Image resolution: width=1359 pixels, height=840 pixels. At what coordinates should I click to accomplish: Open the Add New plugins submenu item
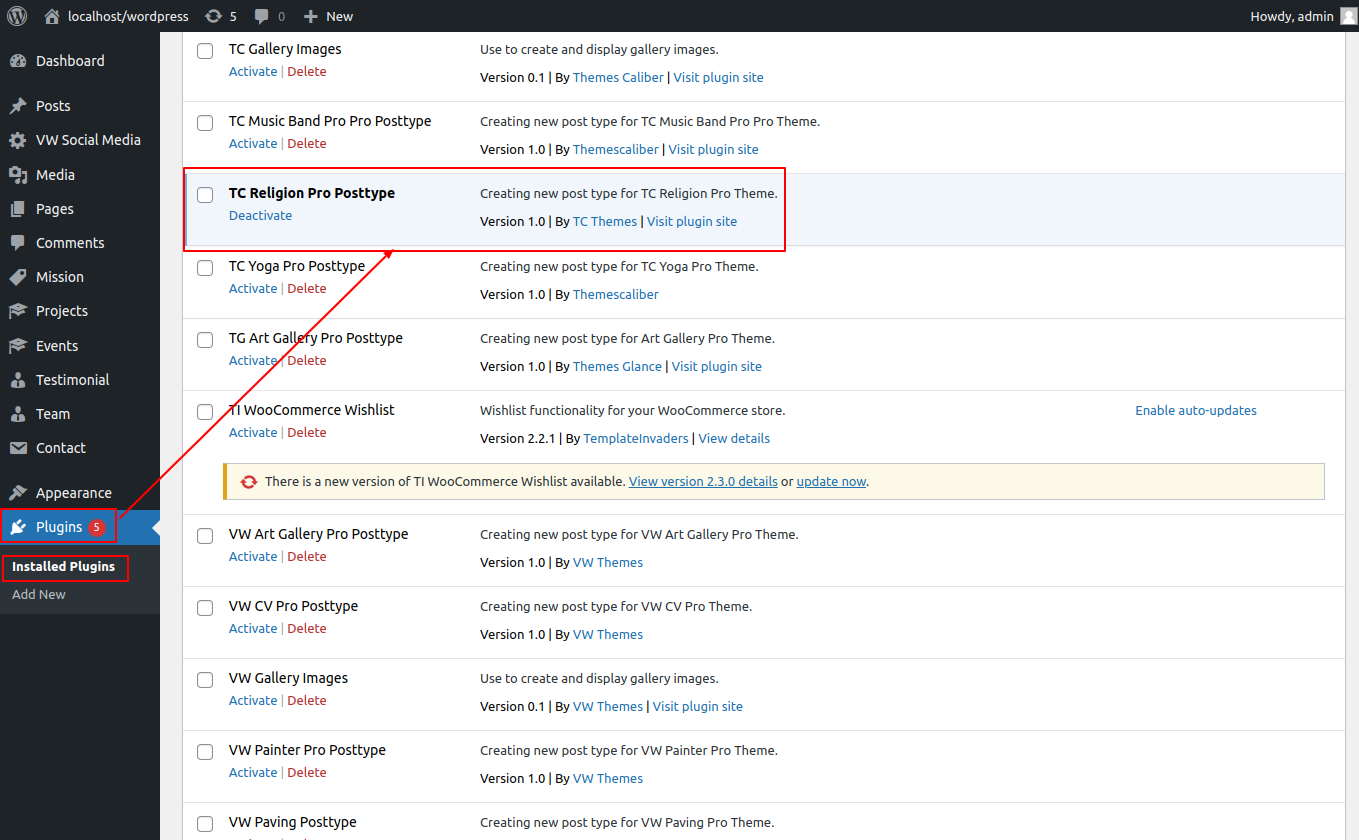(x=39, y=595)
